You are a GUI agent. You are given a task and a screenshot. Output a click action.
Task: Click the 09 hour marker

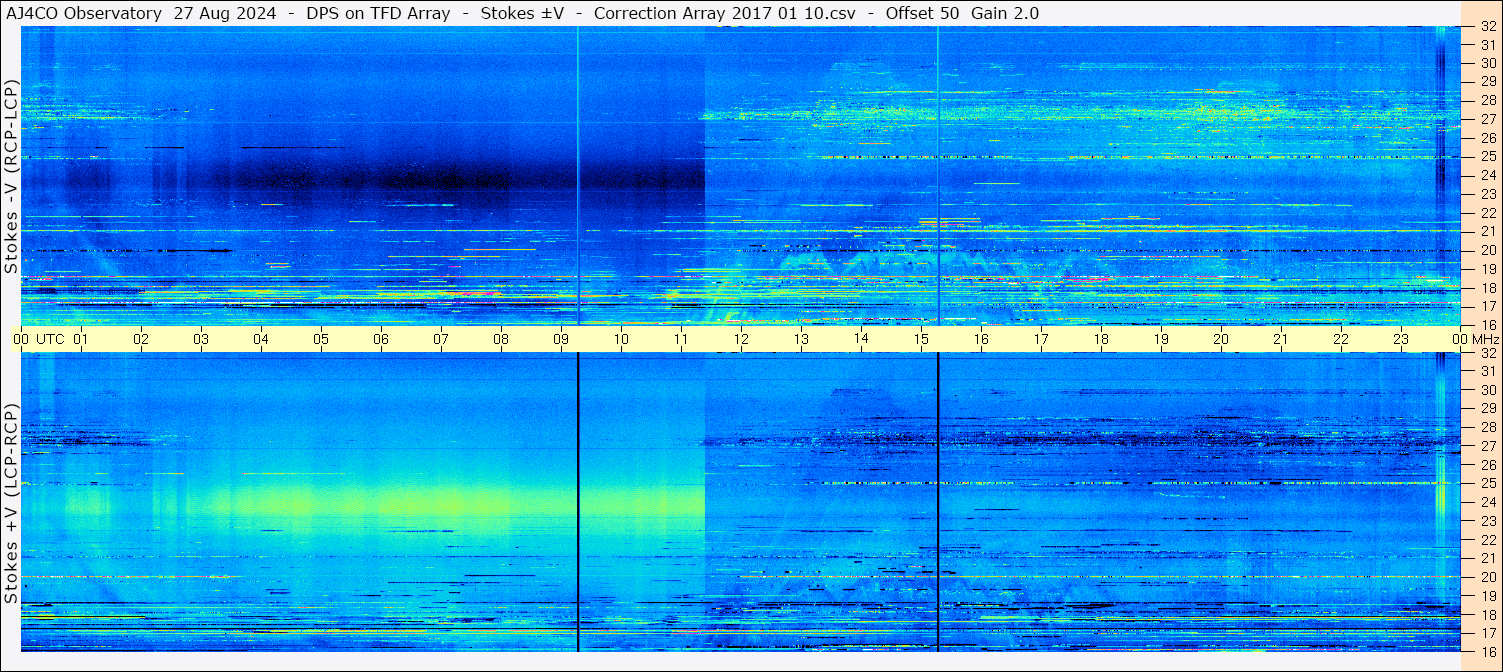tap(561, 339)
